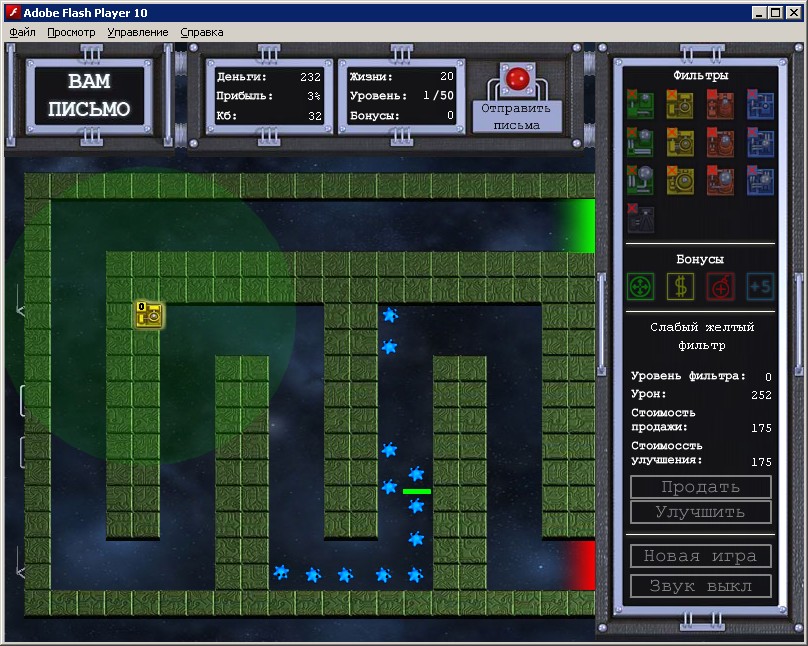
Task: Open the Файл menu
Action: (22, 32)
